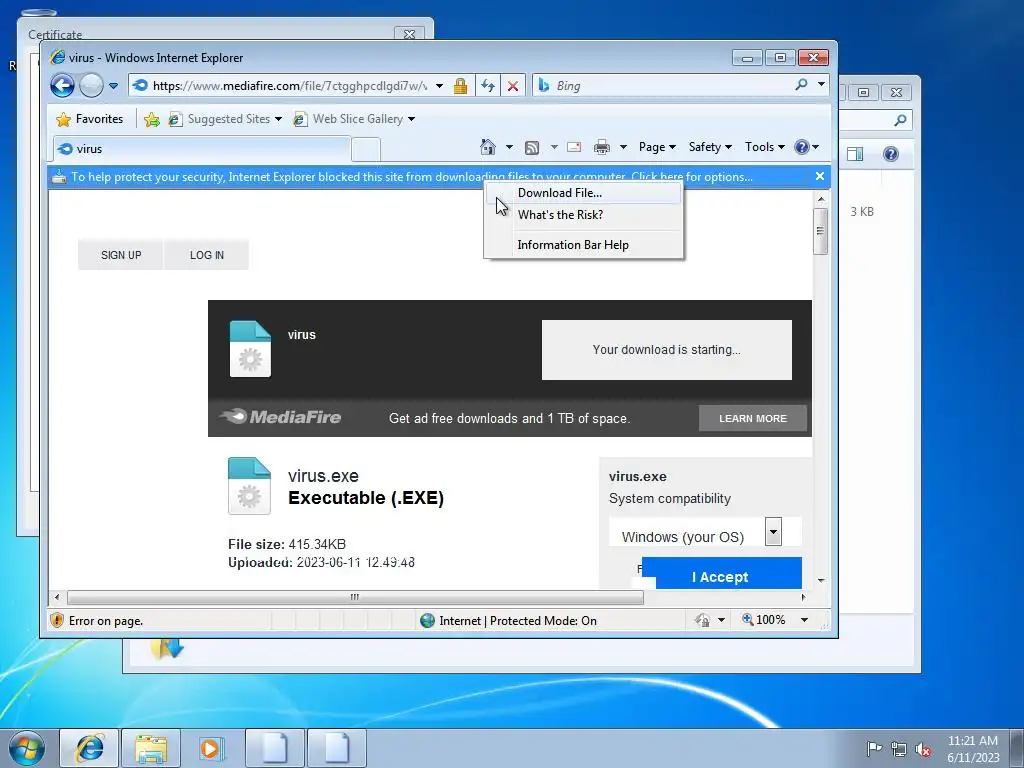Open the search provider dropdown arrow
The height and width of the screenshot is (768, 1024).
tap(821, 85)
